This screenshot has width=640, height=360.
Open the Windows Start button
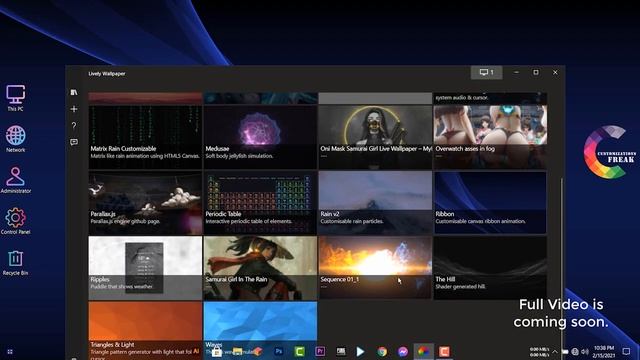click(10, 351)
